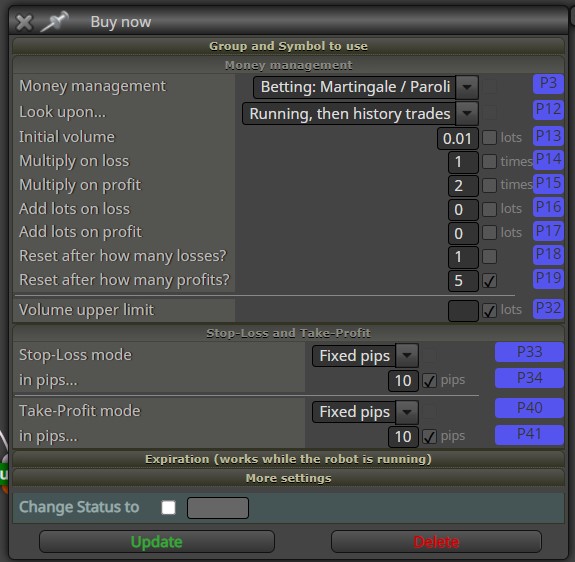This screenshot has height=562, width=575.
Task: Click Reset after how many losses field
Action: pyautogui.click(x=463, y=257)
